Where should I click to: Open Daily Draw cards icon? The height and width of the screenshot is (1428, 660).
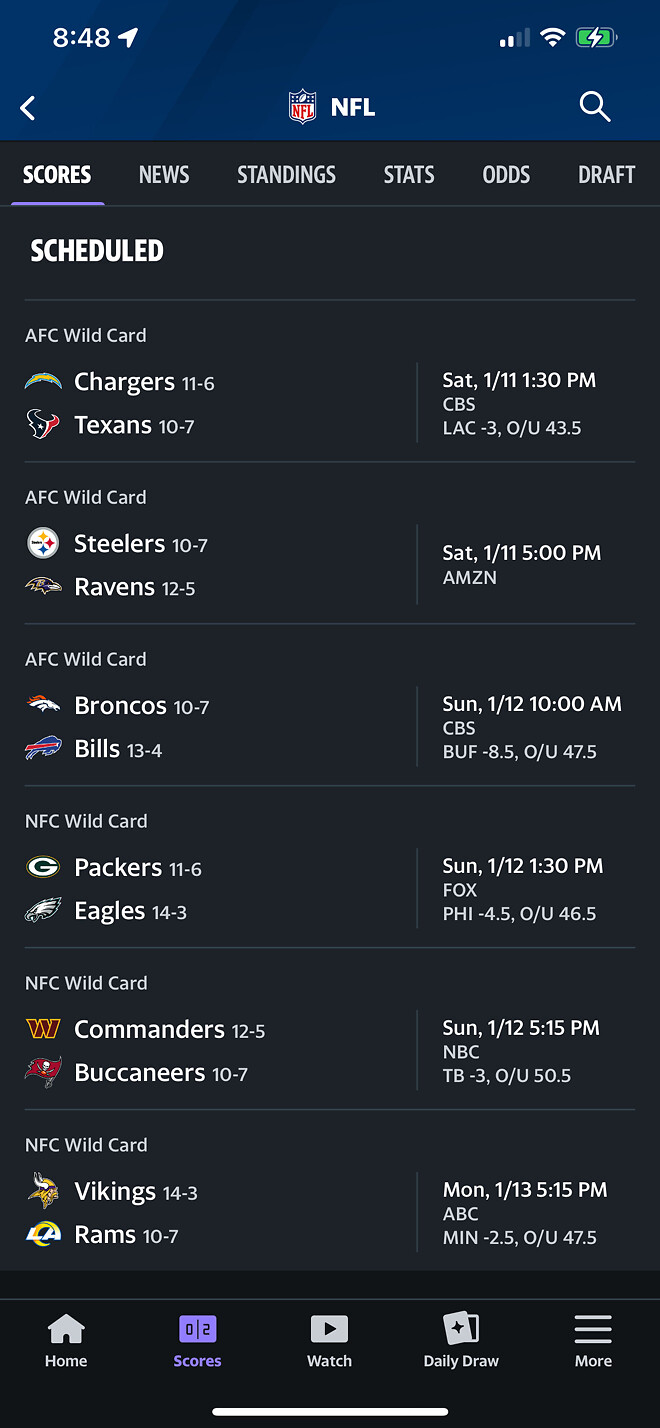pyautogui.click(x=461, y=1329)
